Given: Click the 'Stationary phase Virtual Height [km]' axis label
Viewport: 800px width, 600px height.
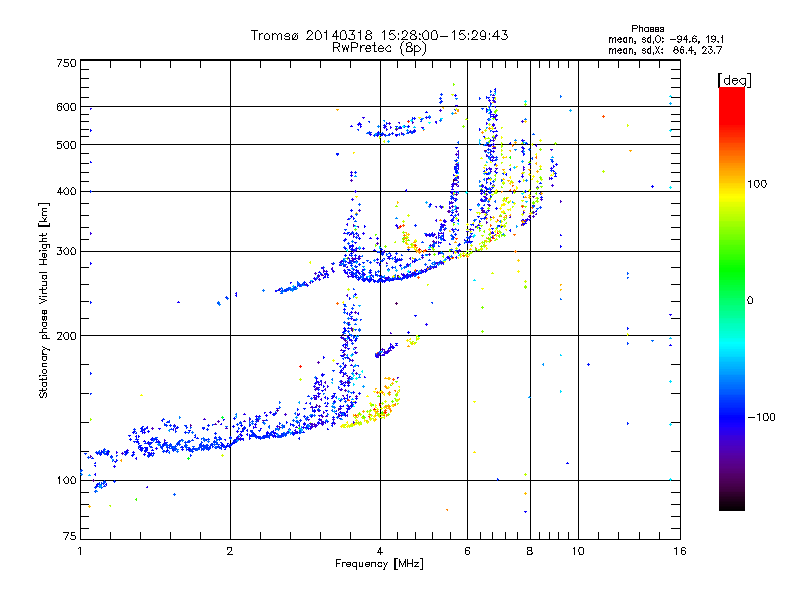Looking at the screenshot, I should [44, 300].
